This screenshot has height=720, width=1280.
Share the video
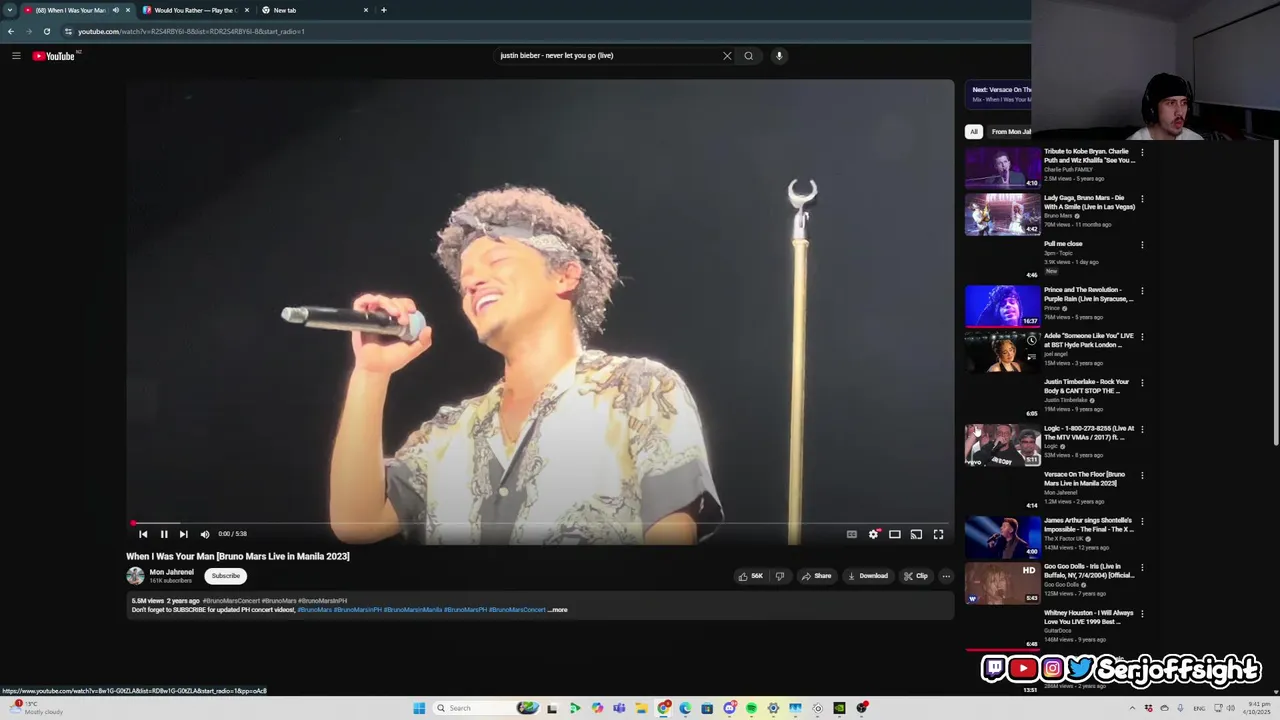817,576
